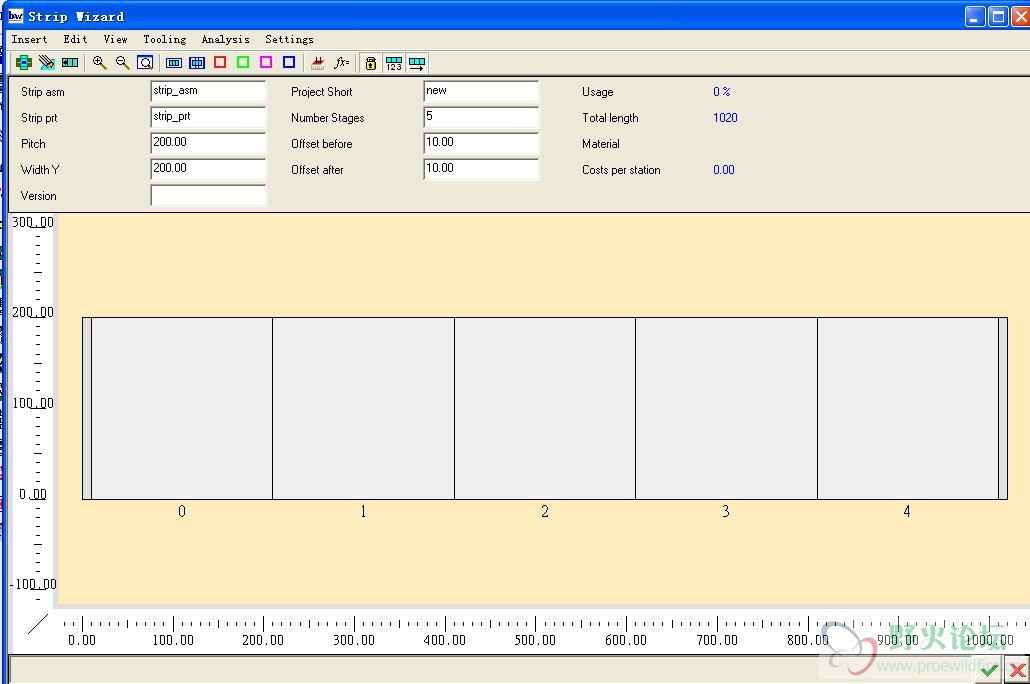Open the Analysis menu

(225, 39)
